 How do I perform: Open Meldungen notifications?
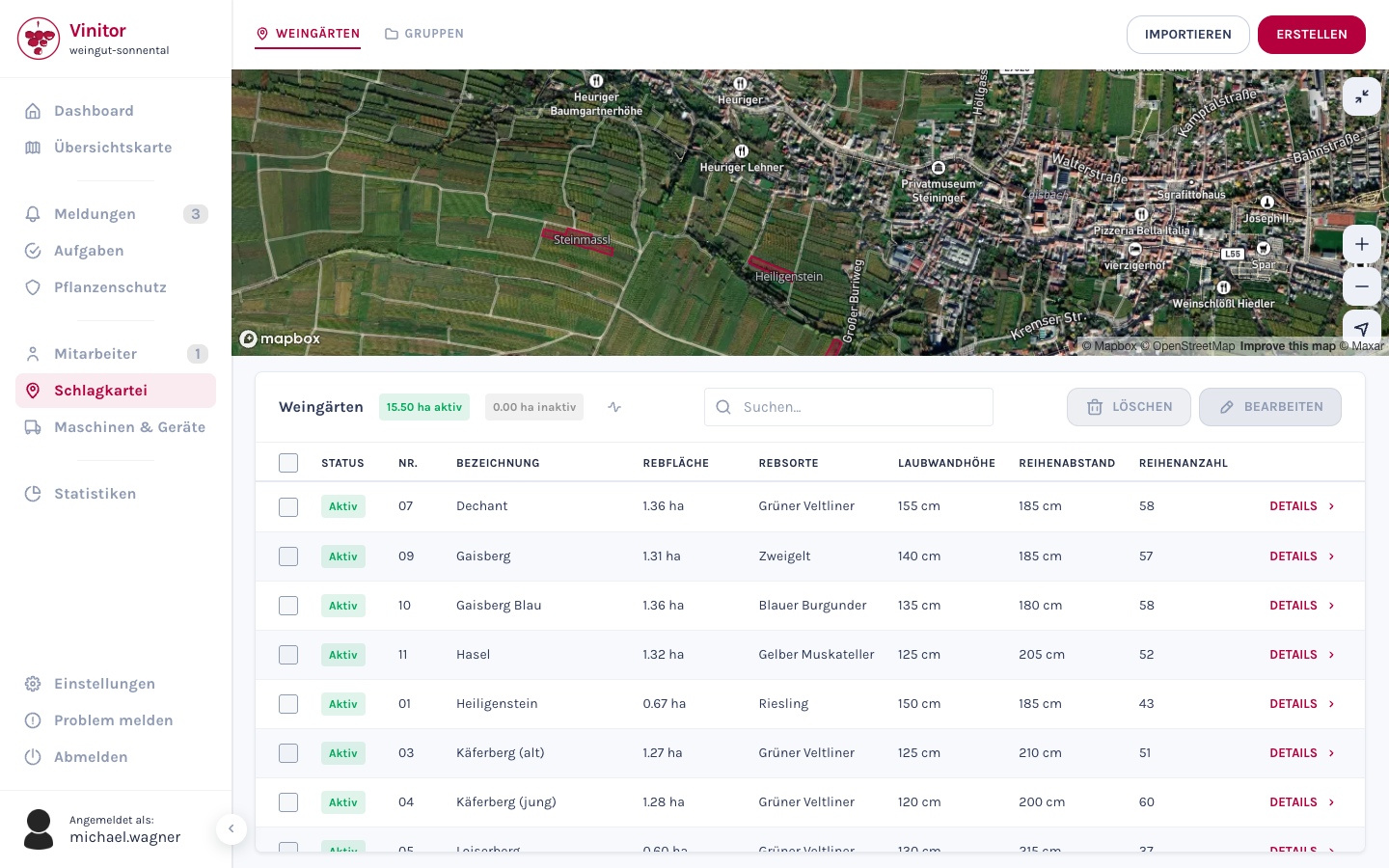coord(116,214)
